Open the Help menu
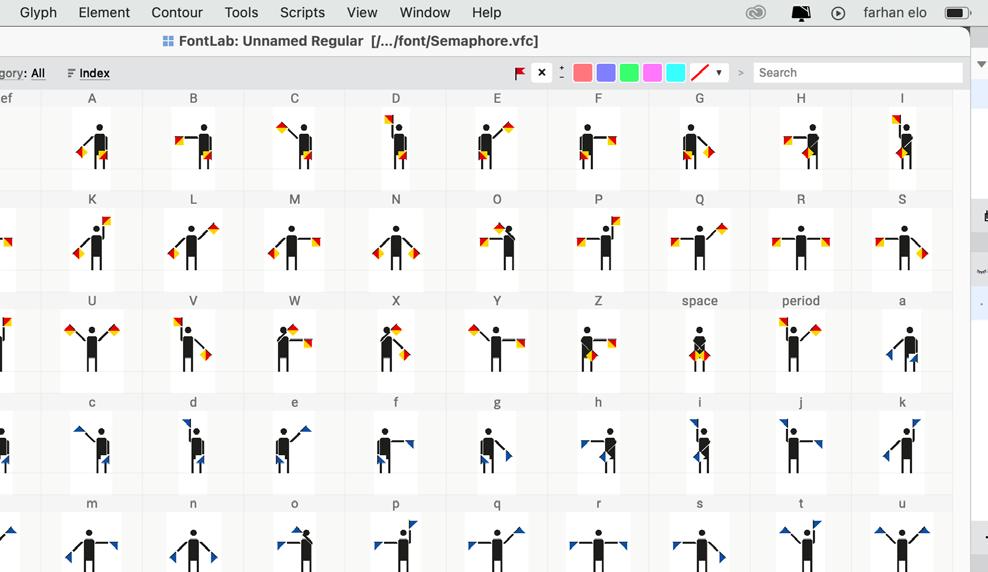Image resolution: width=988 pixels, height=572 pixels. 486,13
